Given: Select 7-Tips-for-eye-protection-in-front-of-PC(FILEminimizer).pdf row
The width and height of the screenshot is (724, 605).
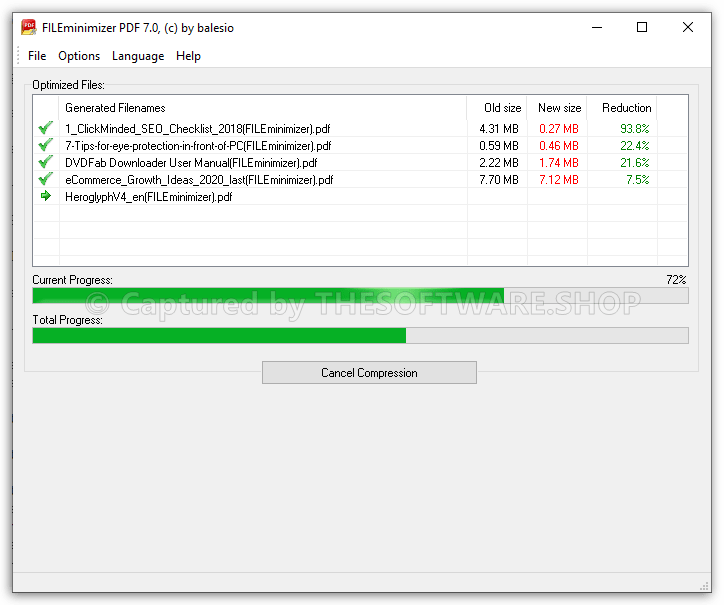Looking at the screenshot, I should tap(360, 145).
